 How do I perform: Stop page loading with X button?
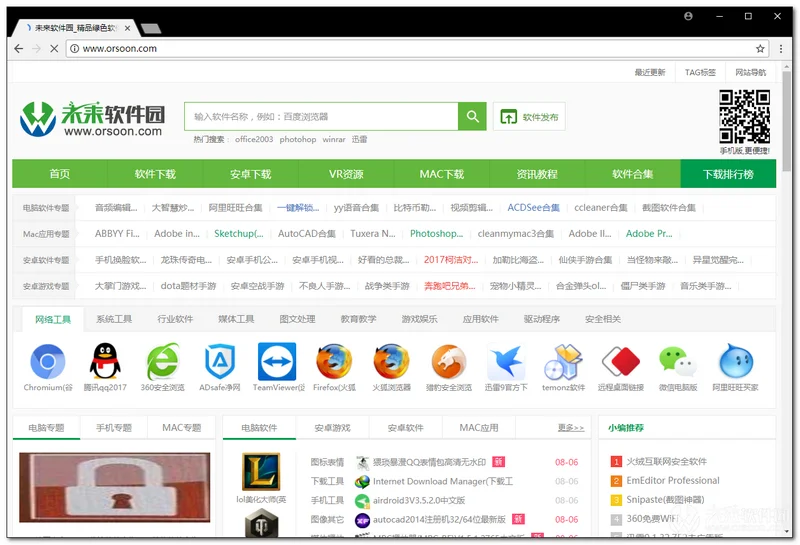pyautogui.click(x=54, y=48)
